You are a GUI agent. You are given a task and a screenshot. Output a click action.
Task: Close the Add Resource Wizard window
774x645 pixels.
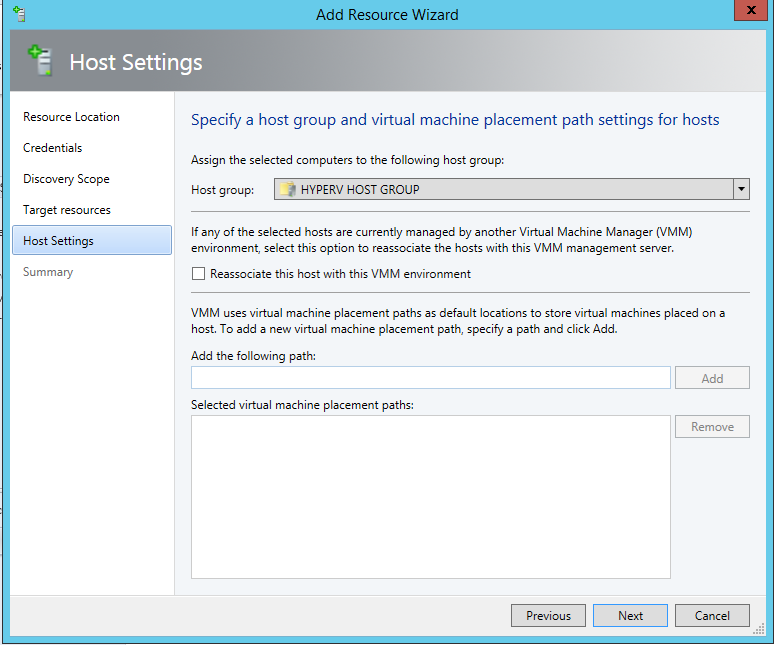tap(751, 10)
